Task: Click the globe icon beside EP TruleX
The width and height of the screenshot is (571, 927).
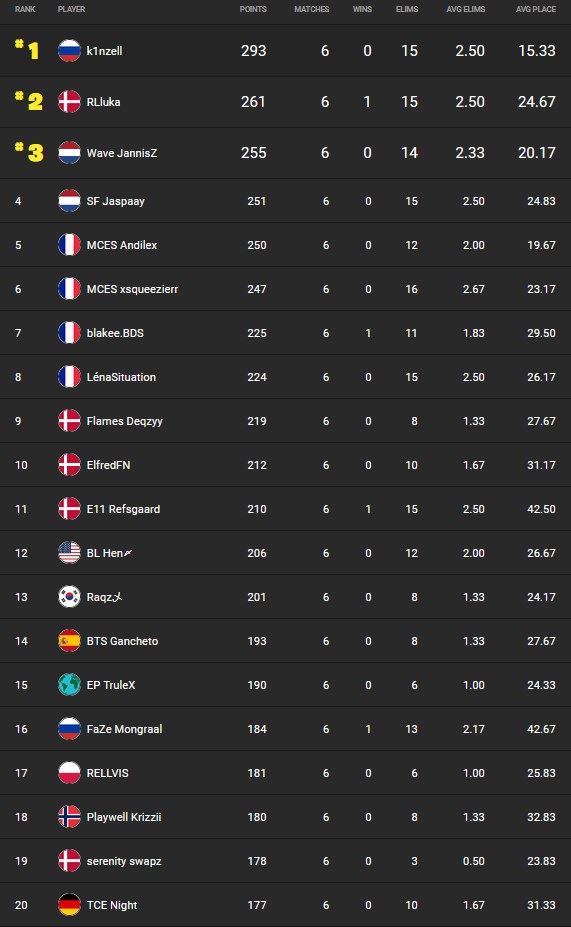Action: 69,685
